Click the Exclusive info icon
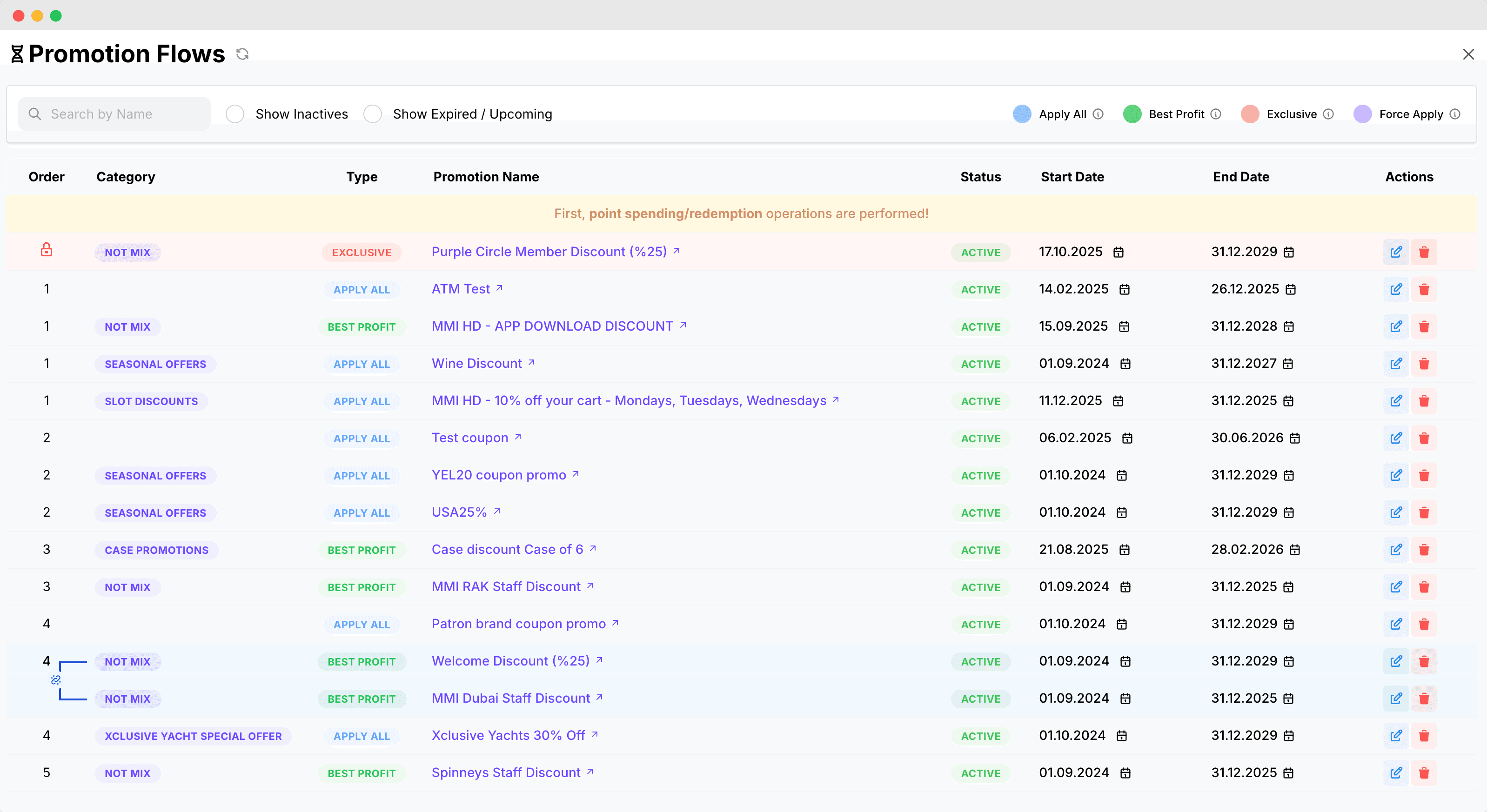The height and width of the screenshot is (812, 1487). click(x=1329, y=113)
